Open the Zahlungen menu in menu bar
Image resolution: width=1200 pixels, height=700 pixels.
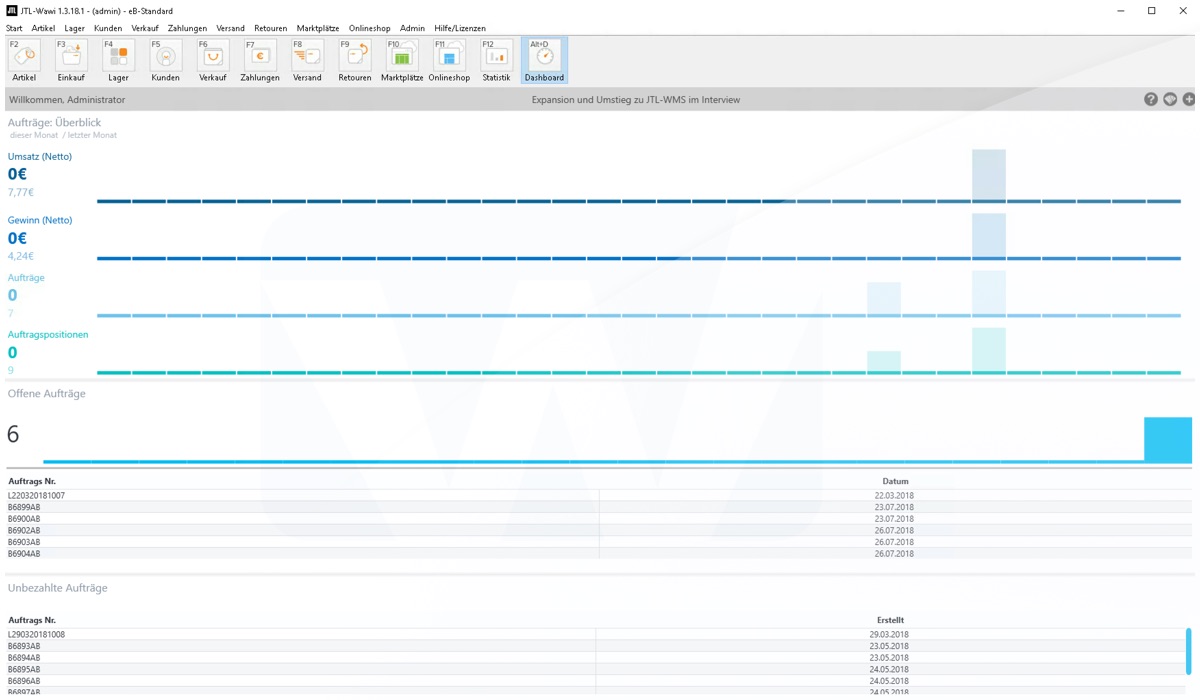click(x=187, y=28)
